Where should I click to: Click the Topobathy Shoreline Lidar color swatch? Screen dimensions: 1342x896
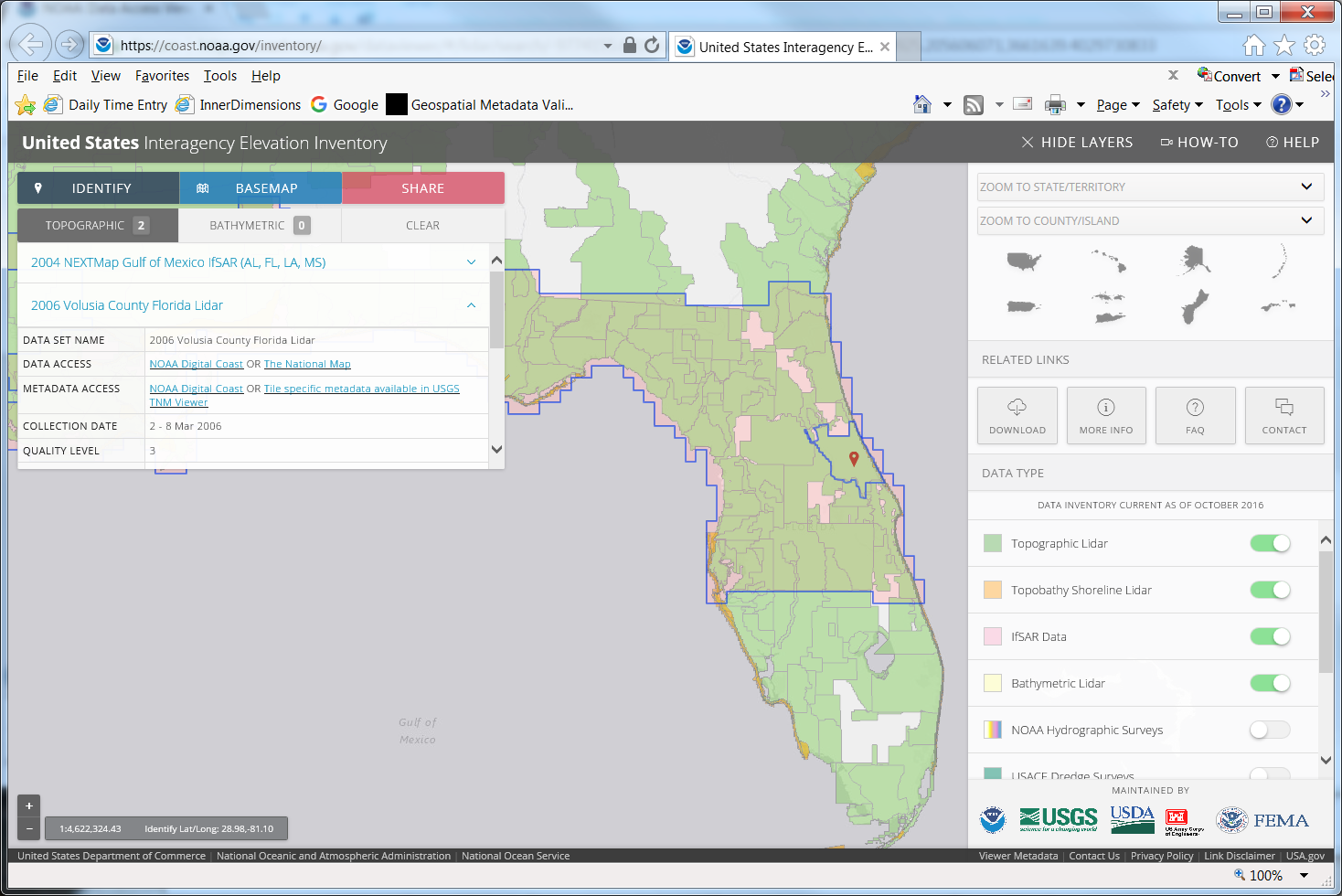coord(993,590)
